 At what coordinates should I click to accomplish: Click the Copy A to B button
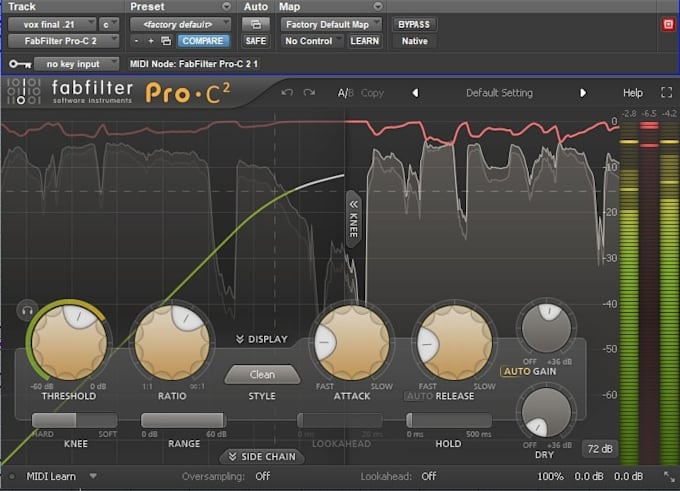tap(372, 93)
